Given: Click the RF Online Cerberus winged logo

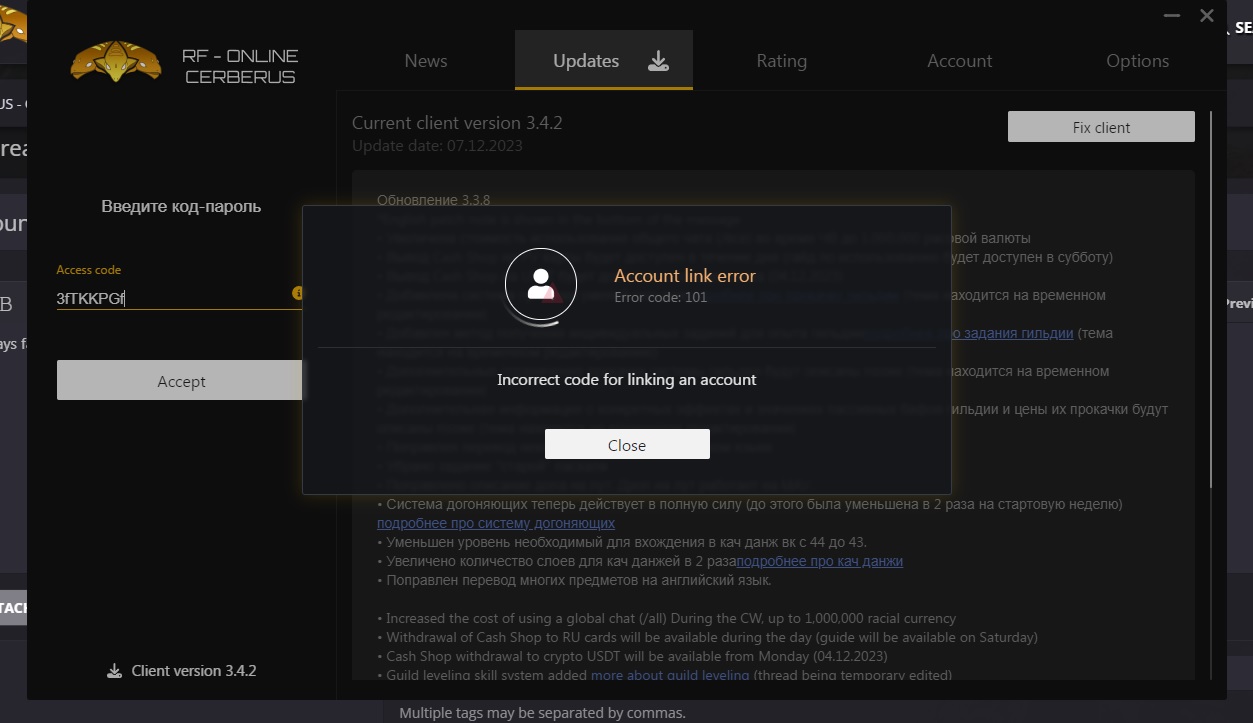Looking at the screenshot, I should [x=116, y=62].
